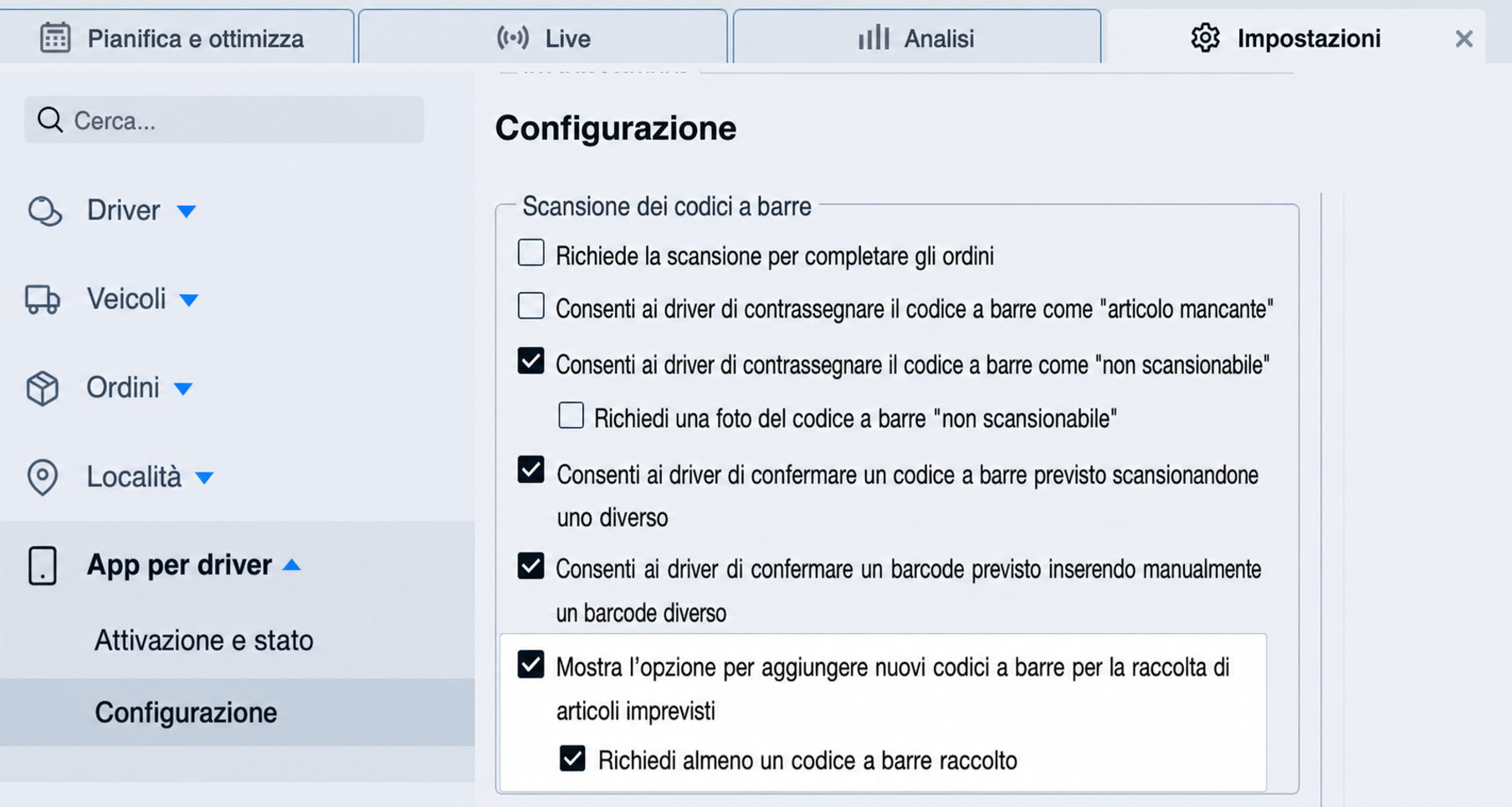The image size is (1512, 807).
Task: Click the Veicoli truck icon
Action: (43, 300)
